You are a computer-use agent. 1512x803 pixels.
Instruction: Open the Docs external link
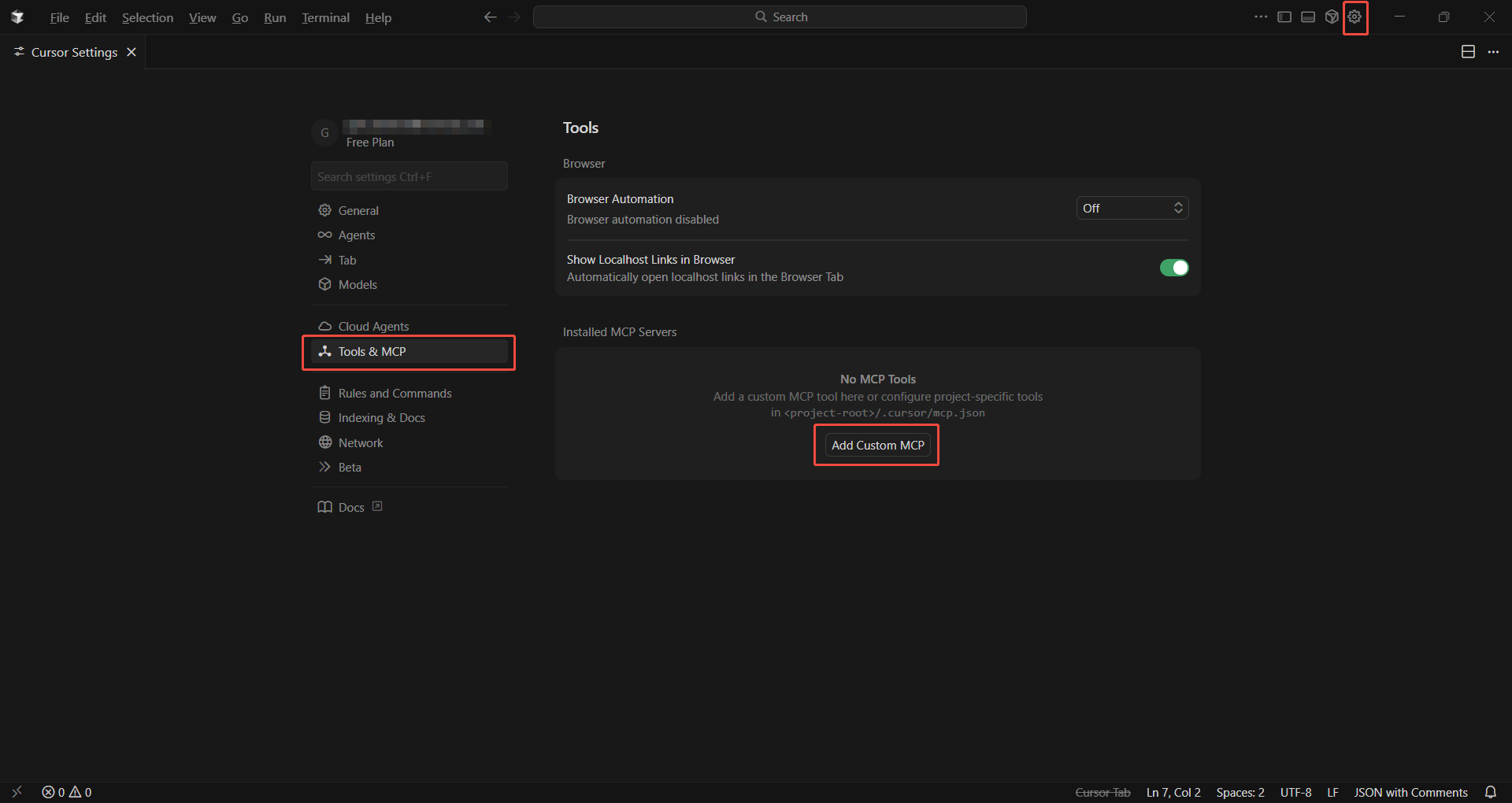(350, 507)
